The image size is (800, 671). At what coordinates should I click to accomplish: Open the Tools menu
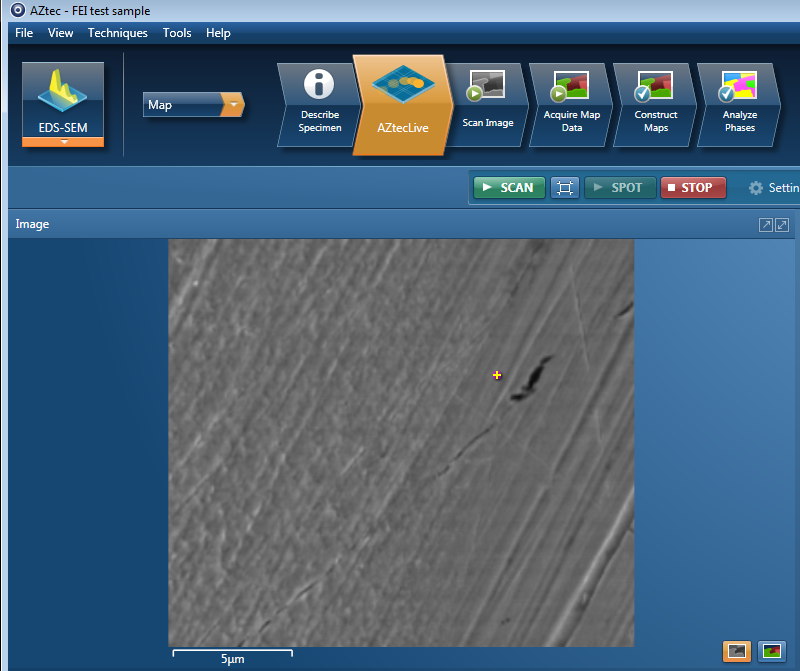[177, 33]
